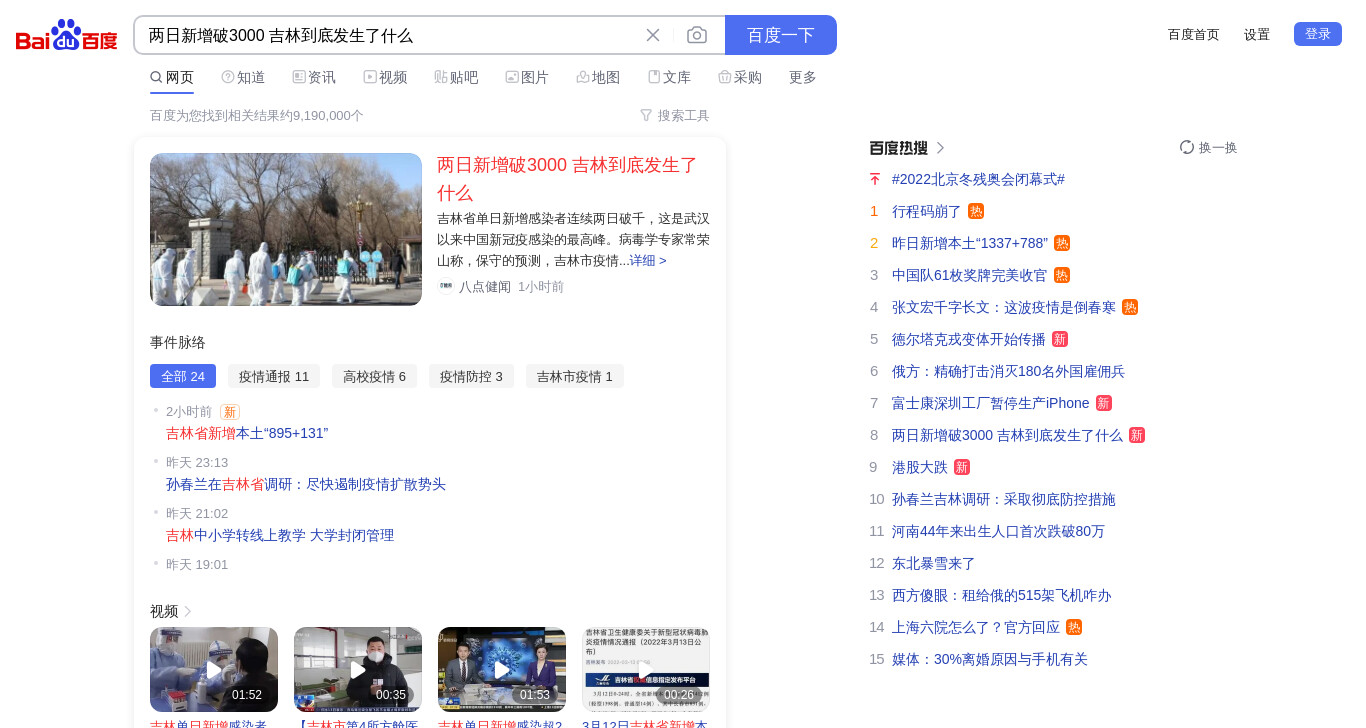Open hot search item 8 两日新增破3000
1366x728 pixels.
pos(1007,435)
